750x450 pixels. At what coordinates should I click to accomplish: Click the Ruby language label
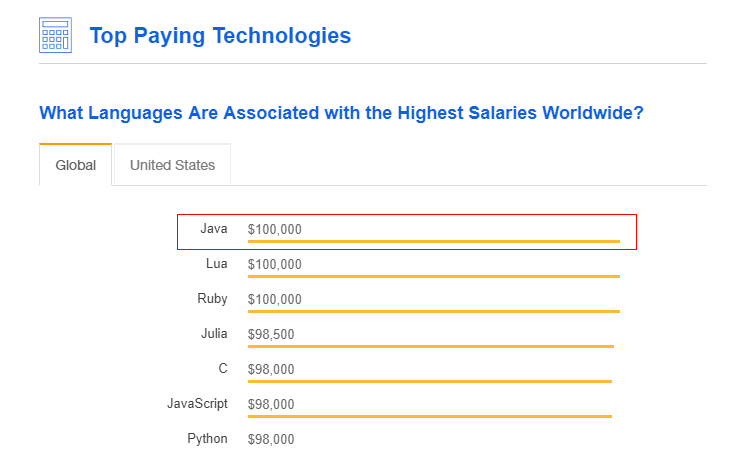(x=212, y=299)
